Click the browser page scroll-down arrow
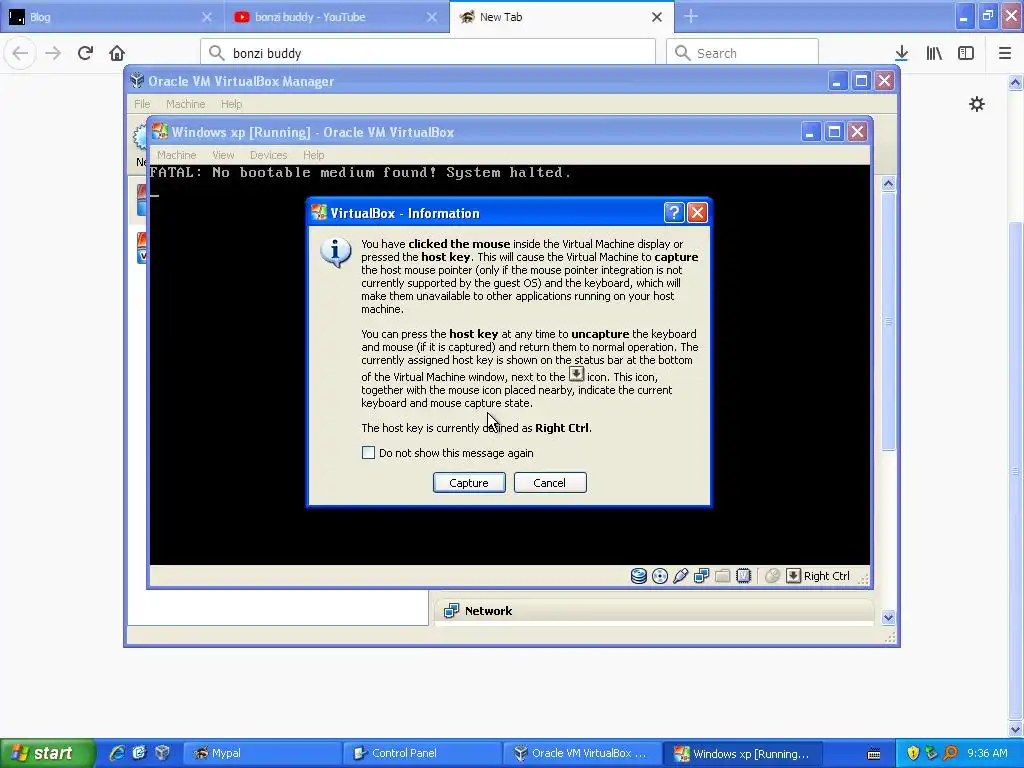This screenshot has width=1024, height=768. point(1016,729)
